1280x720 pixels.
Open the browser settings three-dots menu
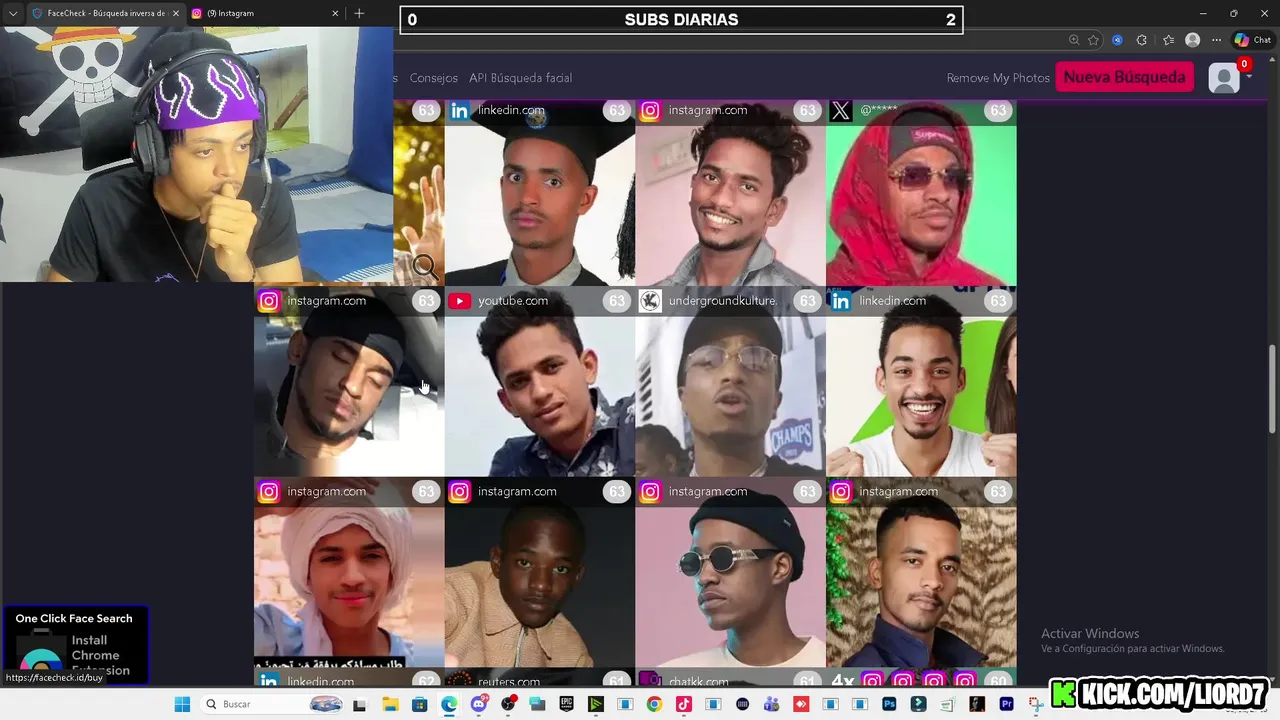(x=1215, y=40)
